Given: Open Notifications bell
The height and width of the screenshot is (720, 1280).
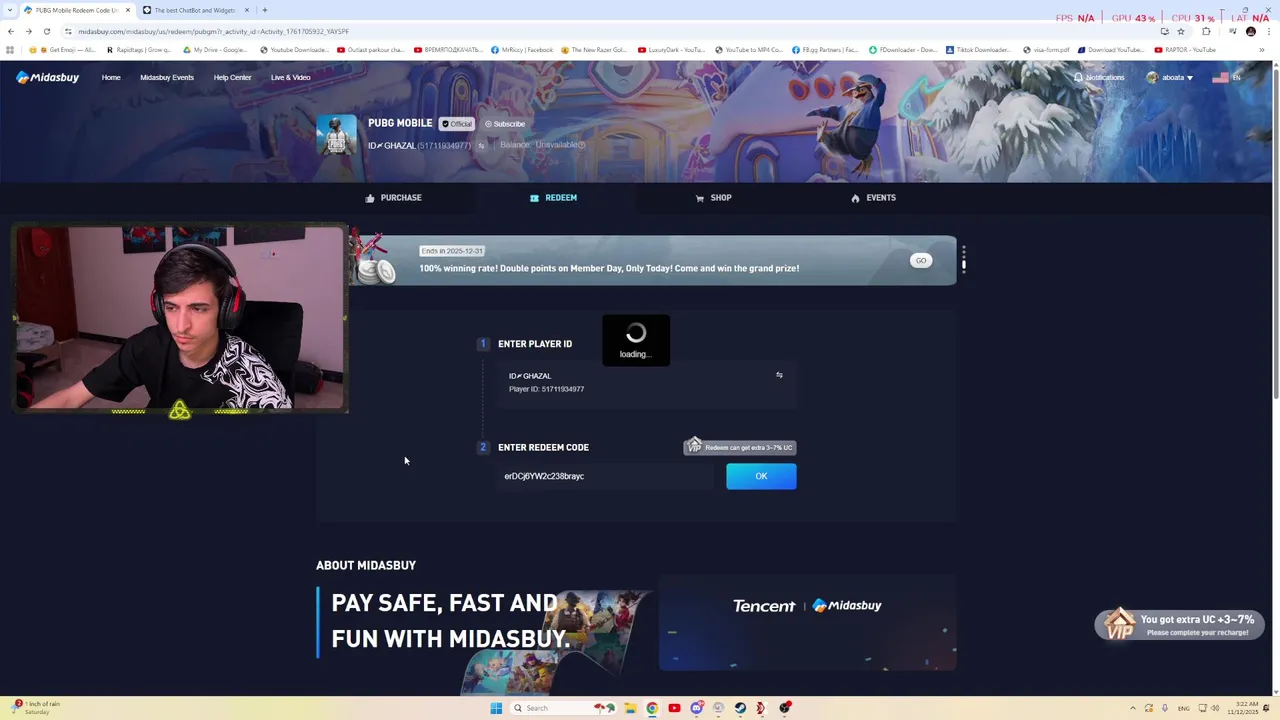Looking at the screenshot, I should [1099, 77].
